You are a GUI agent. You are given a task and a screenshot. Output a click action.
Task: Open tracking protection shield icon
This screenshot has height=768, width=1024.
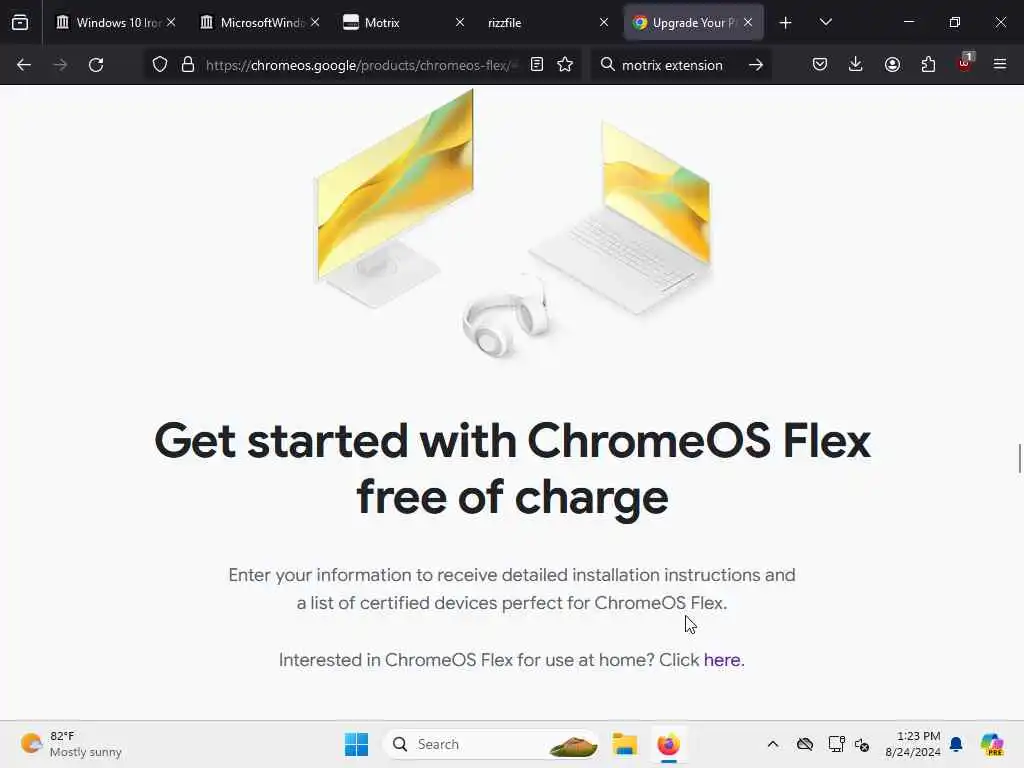click(x=160, y=65)
